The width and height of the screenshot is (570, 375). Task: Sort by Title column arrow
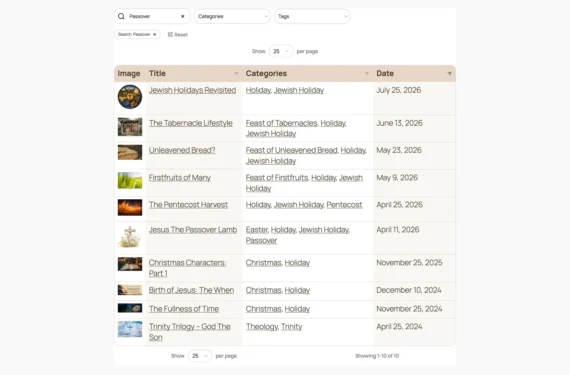[237, 74]
